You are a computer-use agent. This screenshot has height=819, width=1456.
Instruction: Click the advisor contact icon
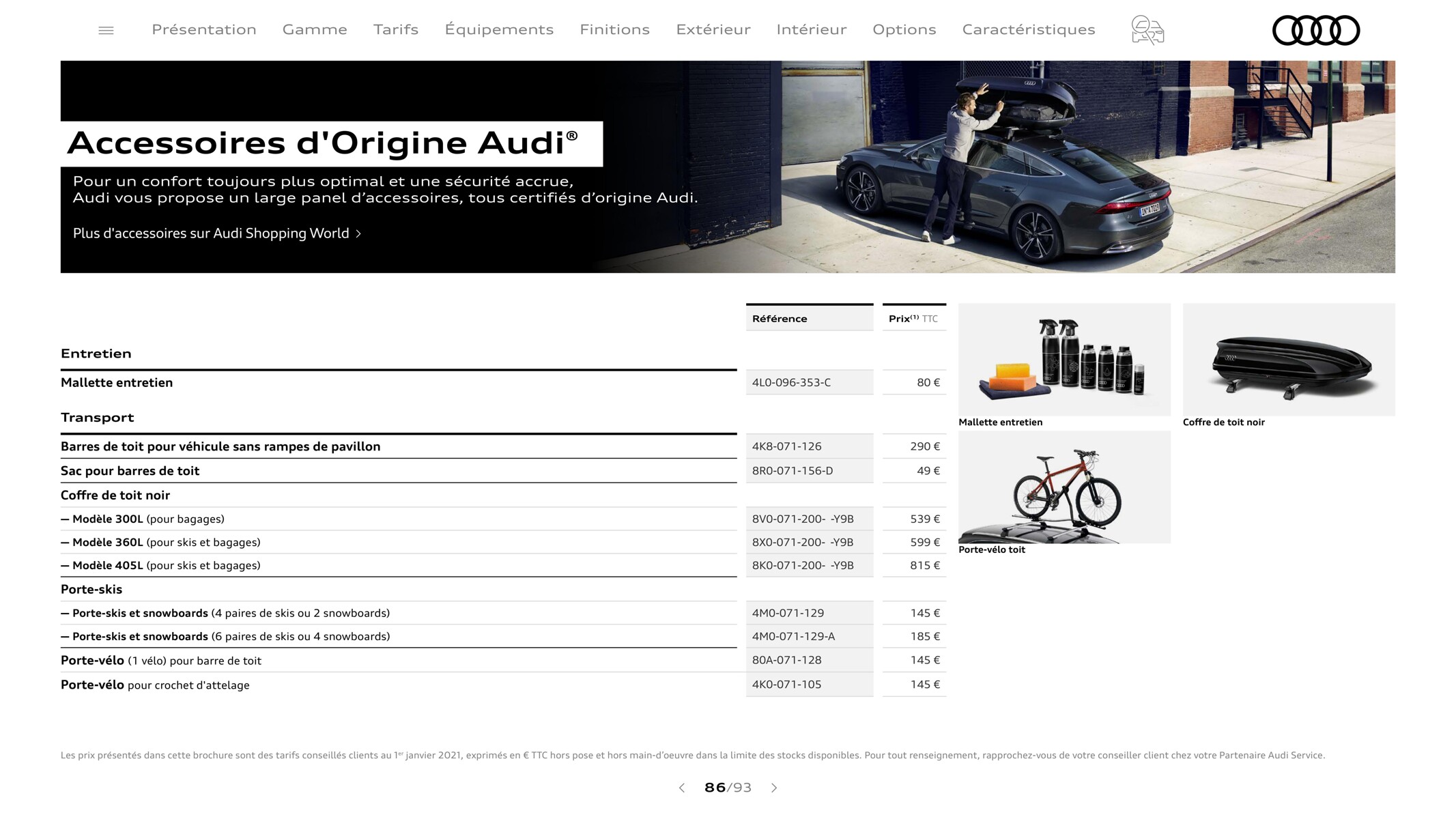point(1147,30)
